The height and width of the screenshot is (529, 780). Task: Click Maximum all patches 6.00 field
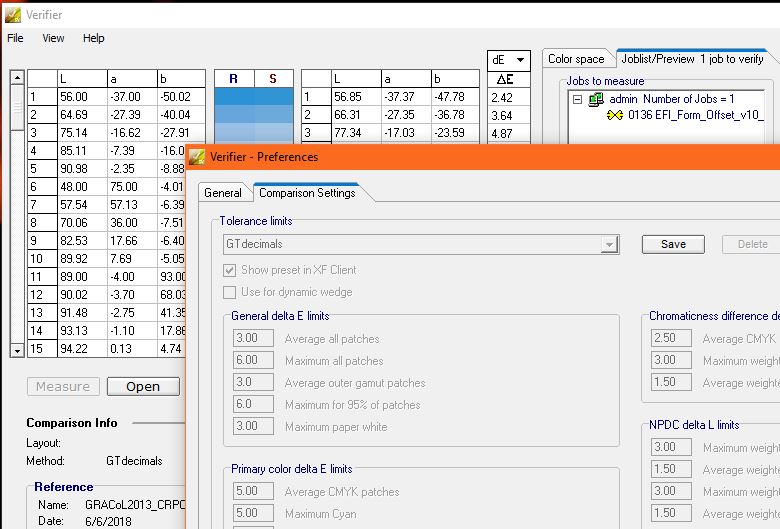253,360
